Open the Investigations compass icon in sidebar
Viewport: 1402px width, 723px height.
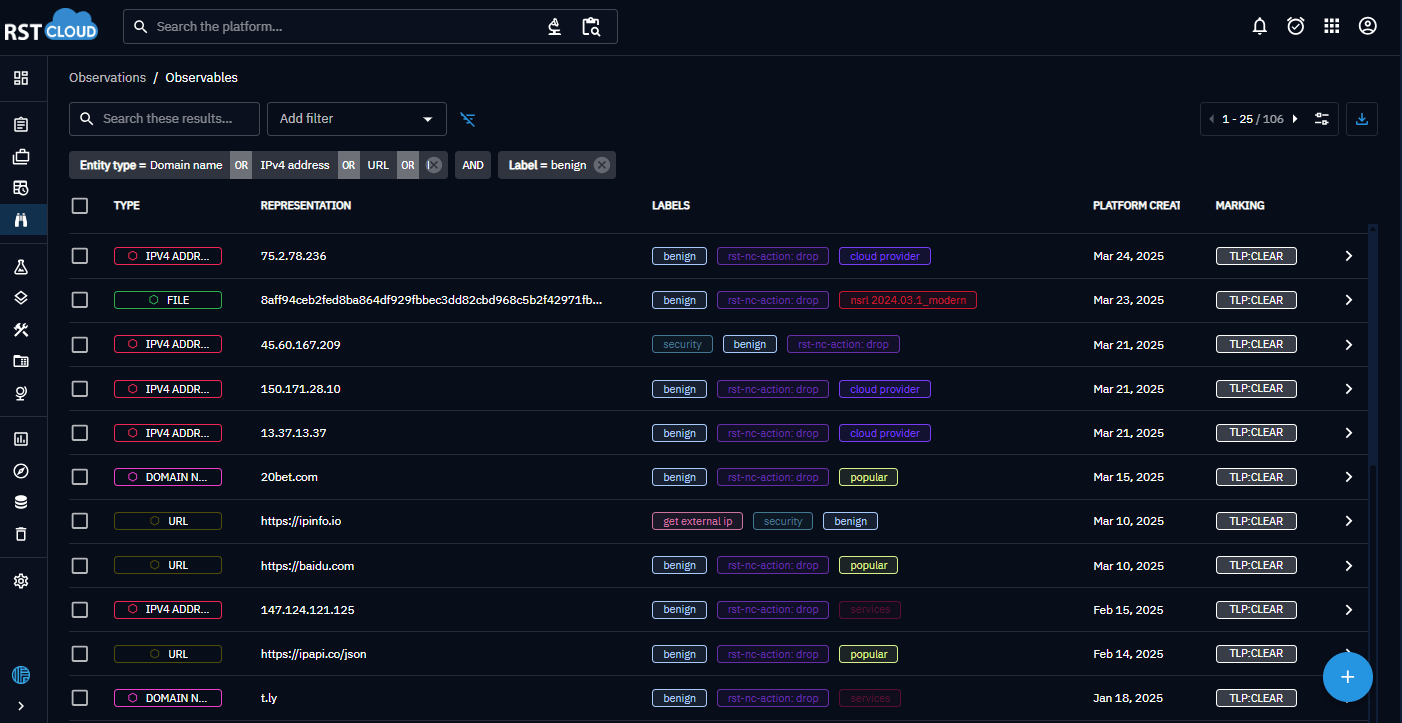[x=21, y=471]
